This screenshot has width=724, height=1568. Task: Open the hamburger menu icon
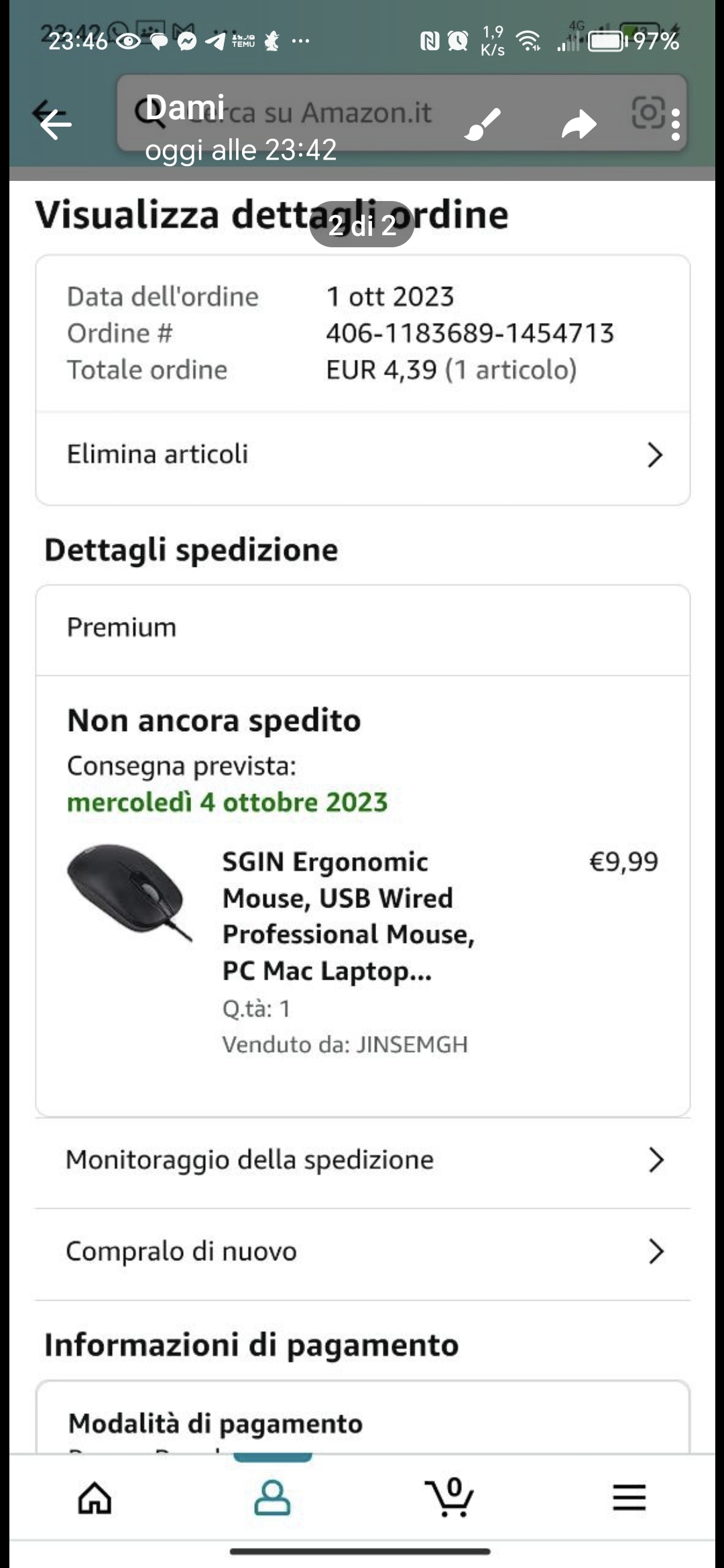(629, 1498)
